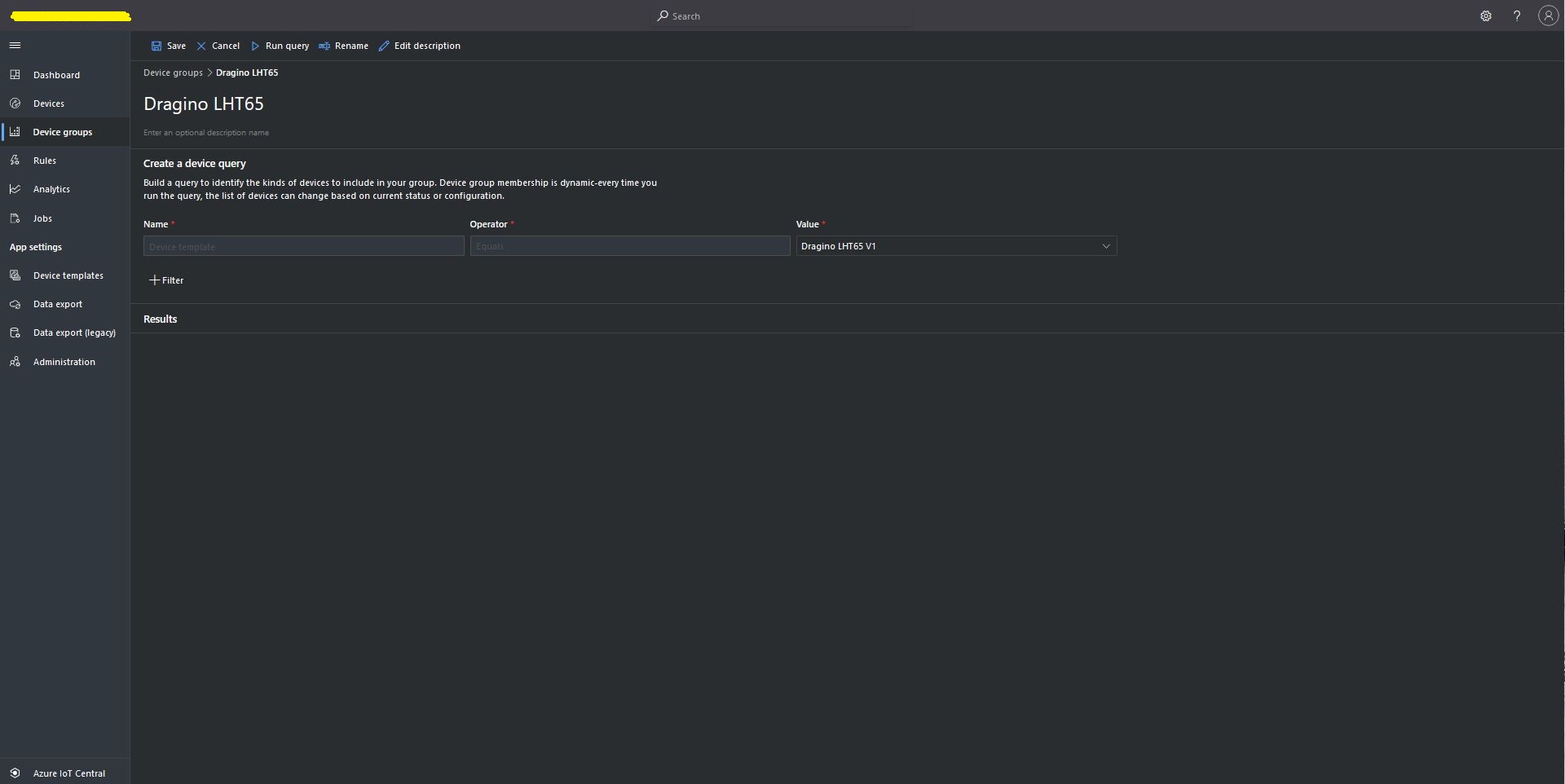Click the Save disk icon
Screen dimensions: 1565x784
tap(156, 46)
